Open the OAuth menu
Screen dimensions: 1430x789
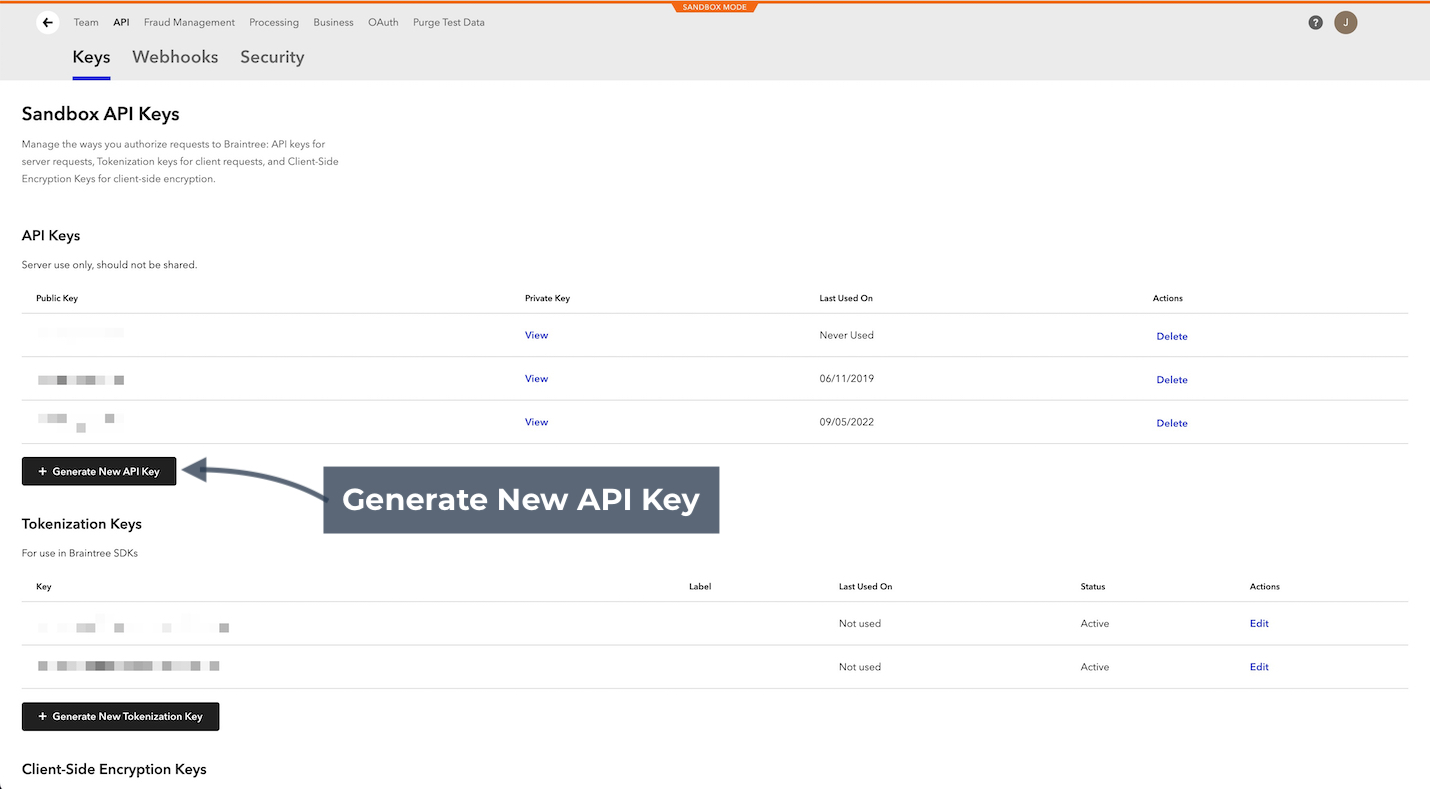pos(383,22)
